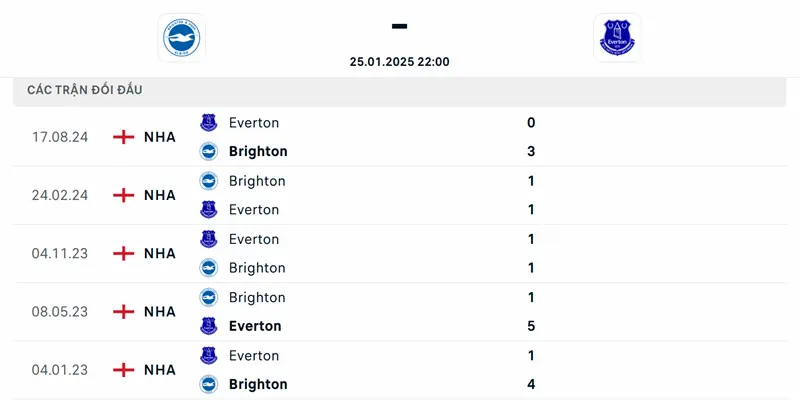The height and width of the screenshot is (400, 800).
Task: Click Everton crest in 17.08.24 match row
Action: [208, 123]
